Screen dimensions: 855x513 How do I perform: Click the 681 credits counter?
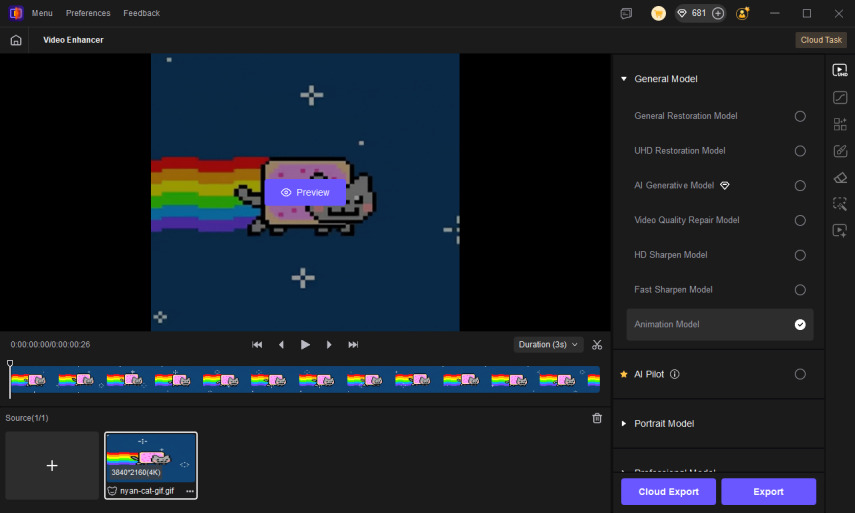point(699,13)
